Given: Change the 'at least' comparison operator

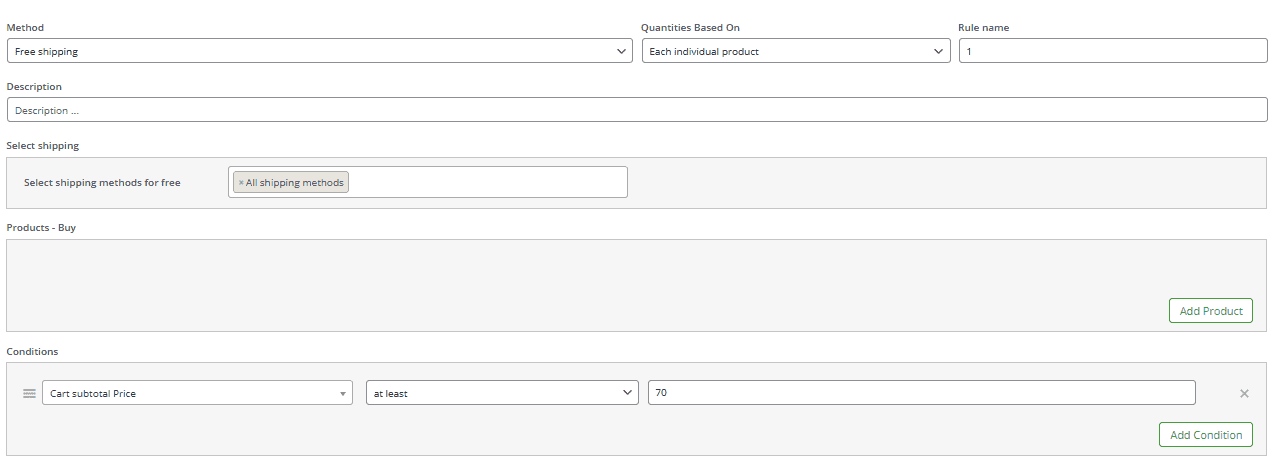Looking at the screenshot, I should point(501,393).
